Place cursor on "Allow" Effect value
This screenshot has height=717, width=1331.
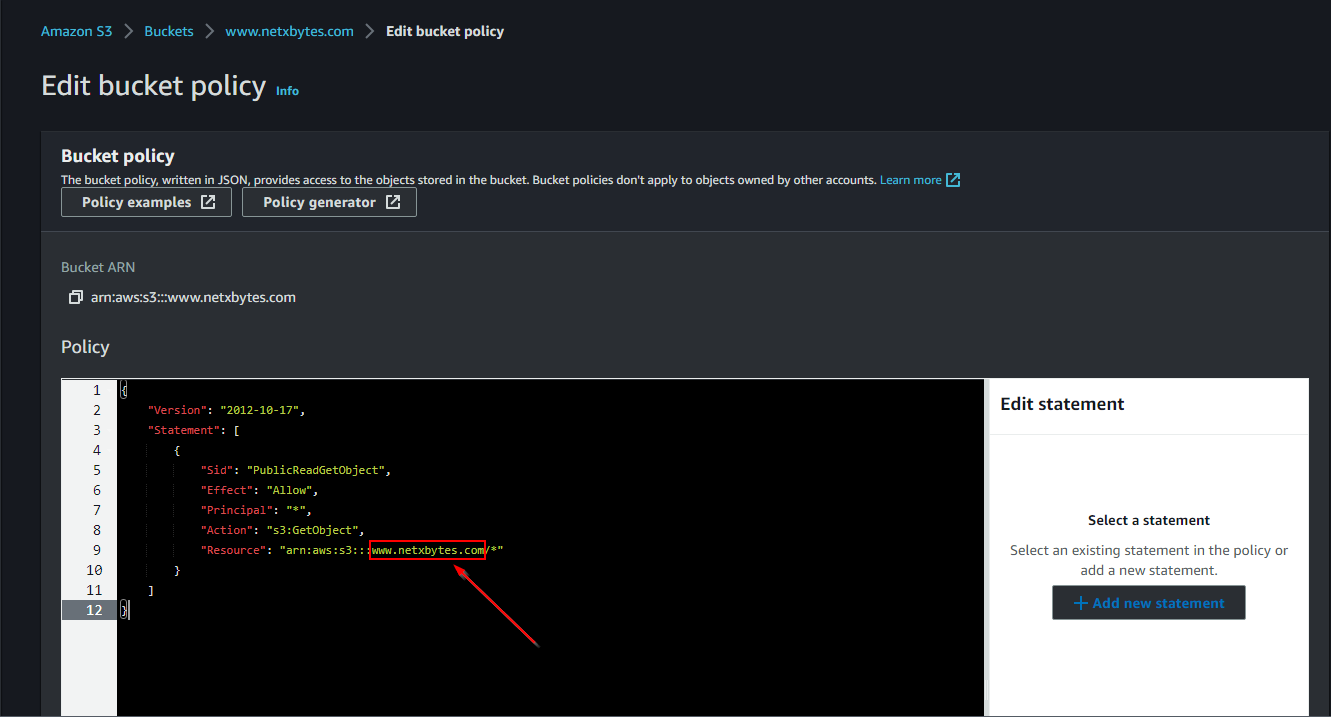pyautogui.click(x=290, y=490)
